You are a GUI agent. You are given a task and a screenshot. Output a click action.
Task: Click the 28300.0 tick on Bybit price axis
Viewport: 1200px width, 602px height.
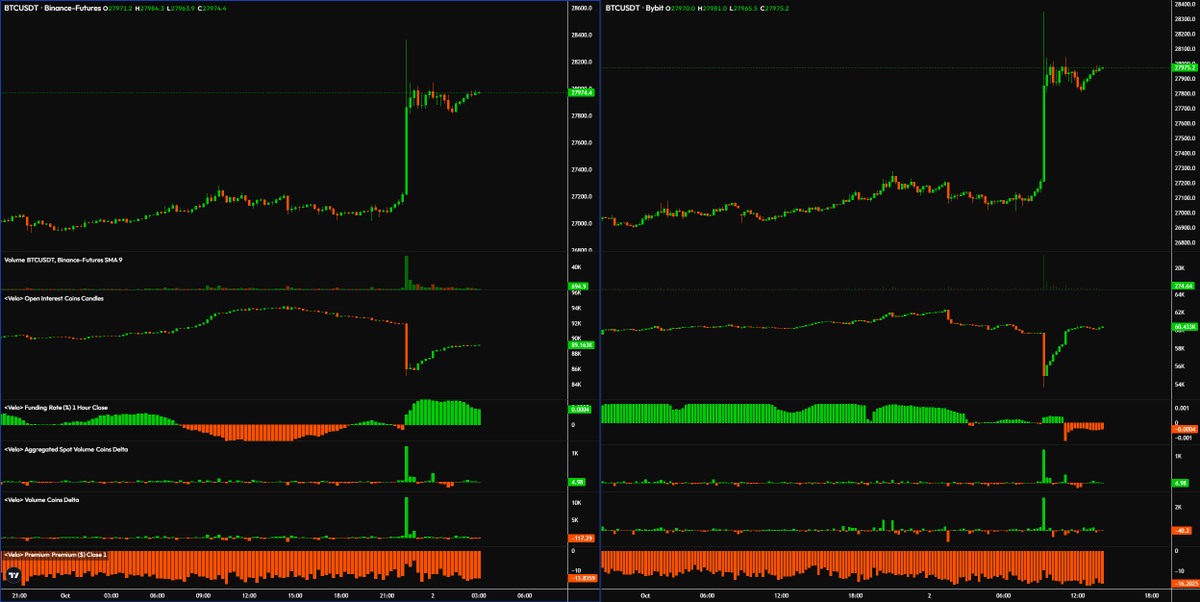1186,19
